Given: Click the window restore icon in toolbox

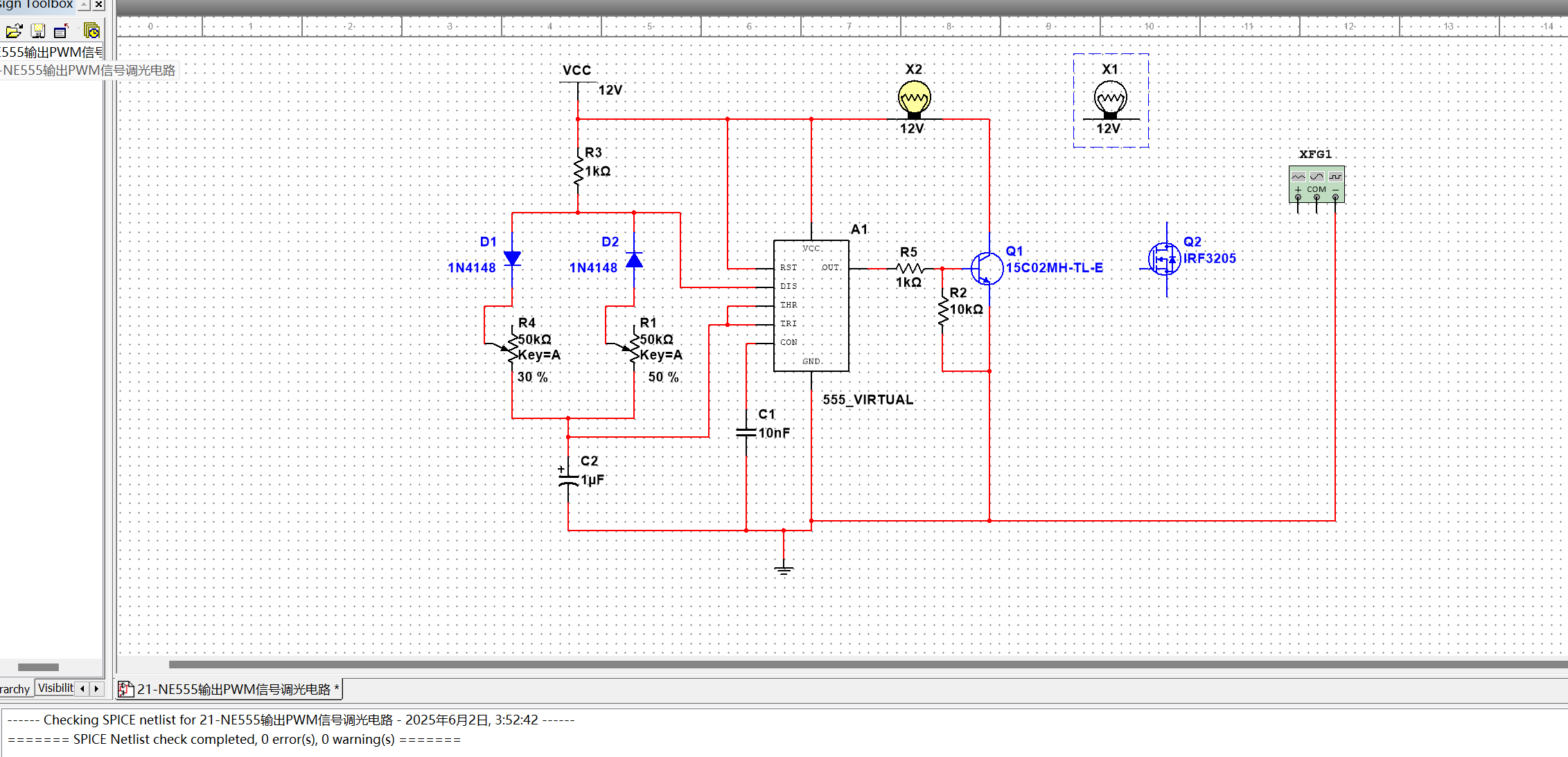Looking at the screenshot, I should pos(61,31).
